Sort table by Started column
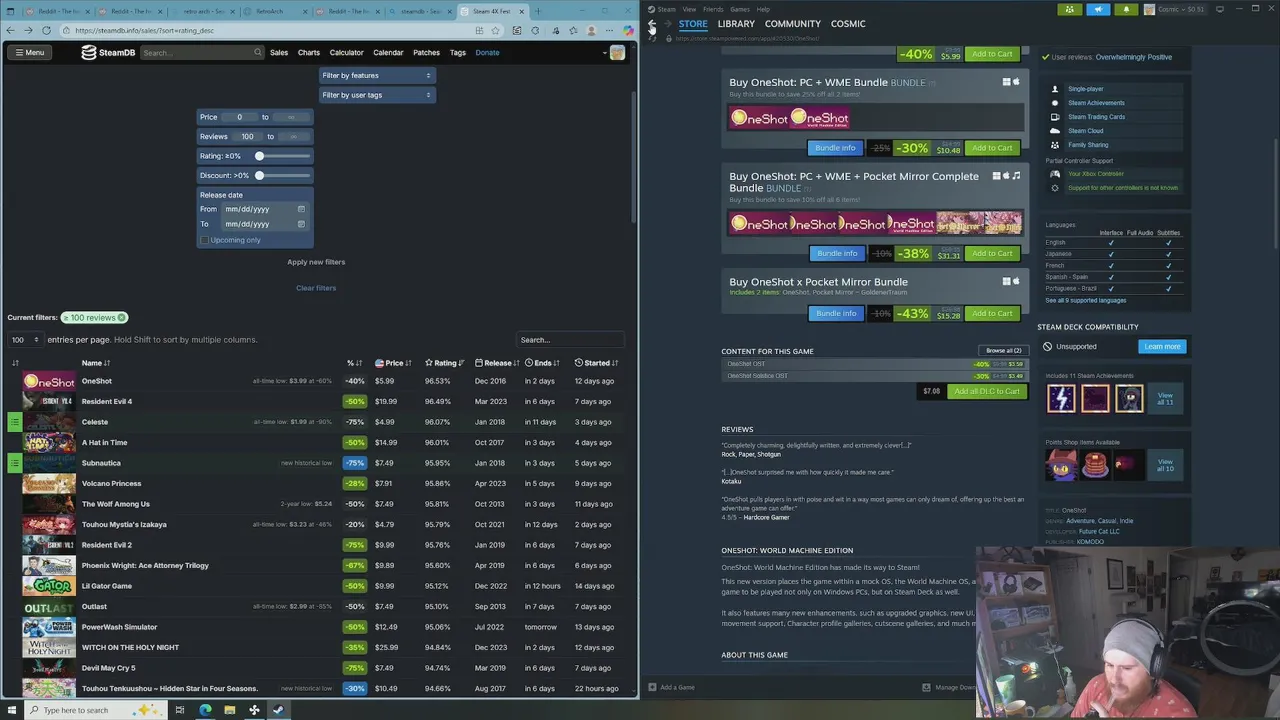1280x720 pixels. click(596, 363)
